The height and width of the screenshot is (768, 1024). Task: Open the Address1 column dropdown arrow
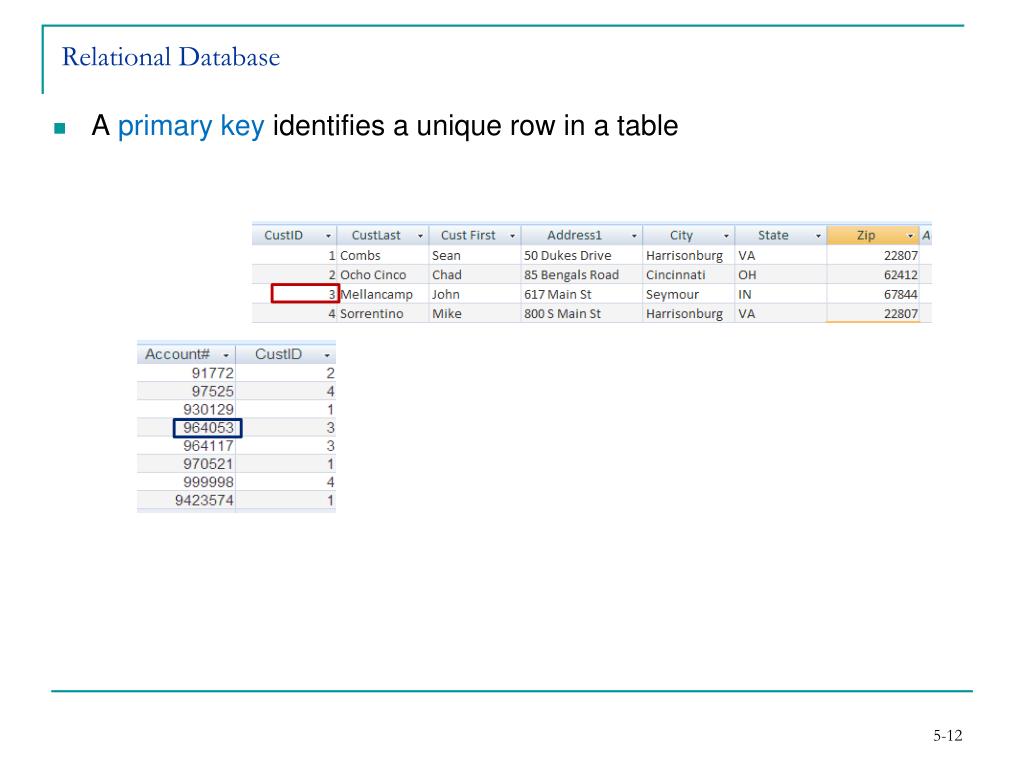click(633, 236)
